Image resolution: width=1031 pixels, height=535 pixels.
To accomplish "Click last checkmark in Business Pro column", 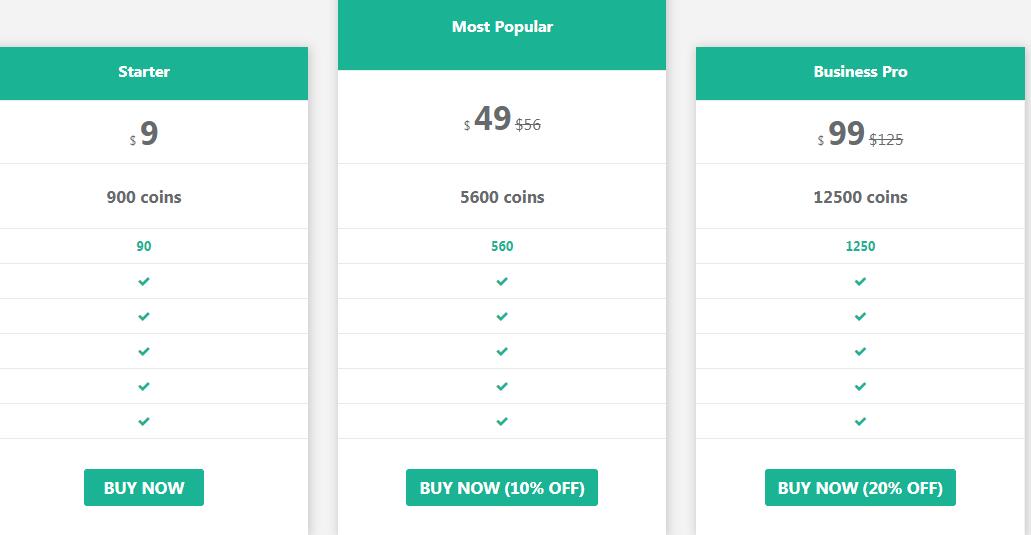I will click(860, 421).
